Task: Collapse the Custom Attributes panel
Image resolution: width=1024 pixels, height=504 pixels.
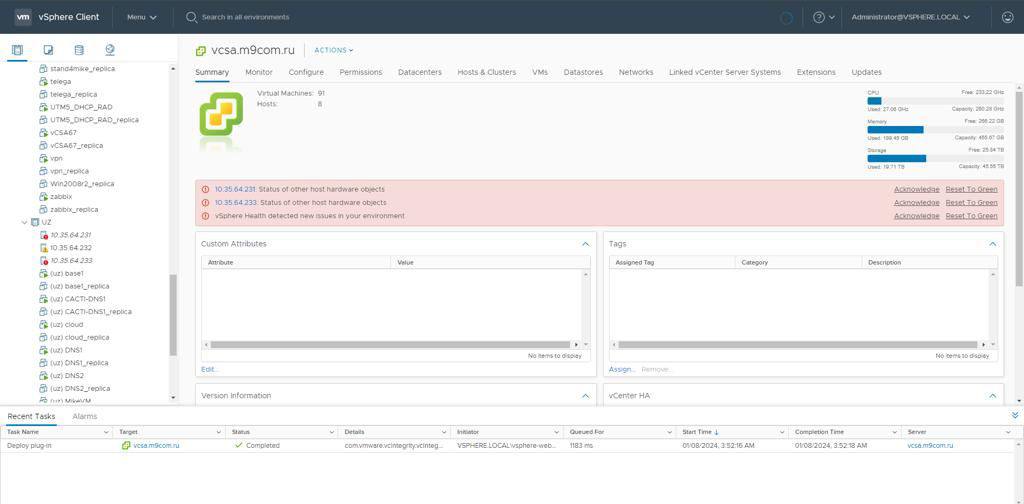Action: (586, 244)
